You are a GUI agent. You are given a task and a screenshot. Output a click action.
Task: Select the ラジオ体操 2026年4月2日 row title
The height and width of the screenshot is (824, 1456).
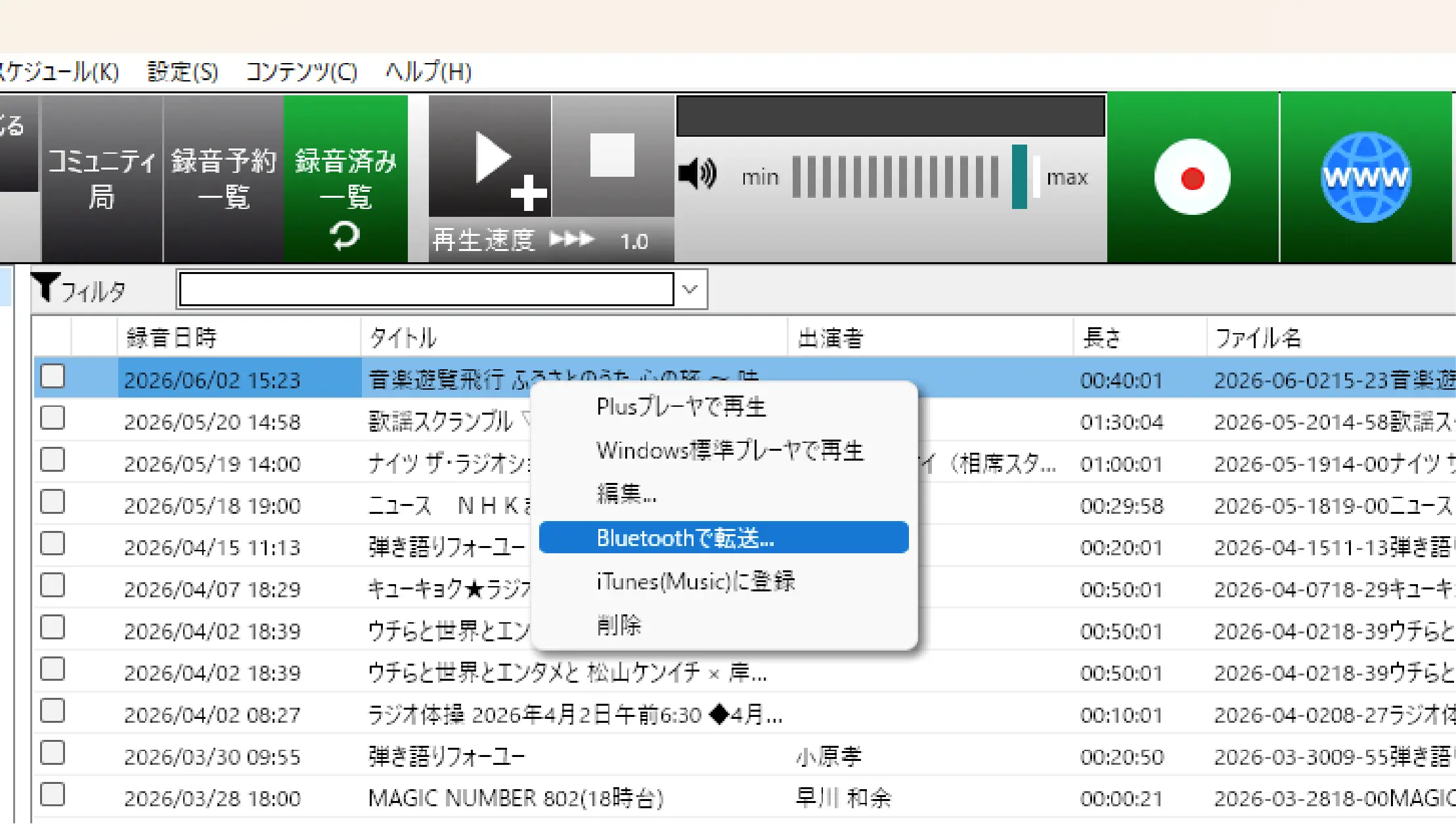[x=575, y=715]
